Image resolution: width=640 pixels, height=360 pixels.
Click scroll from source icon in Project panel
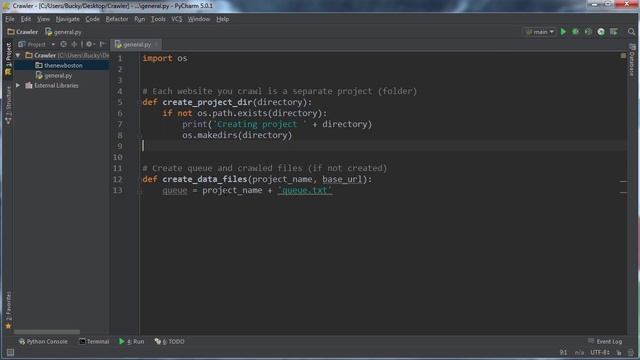coord(63,44)
